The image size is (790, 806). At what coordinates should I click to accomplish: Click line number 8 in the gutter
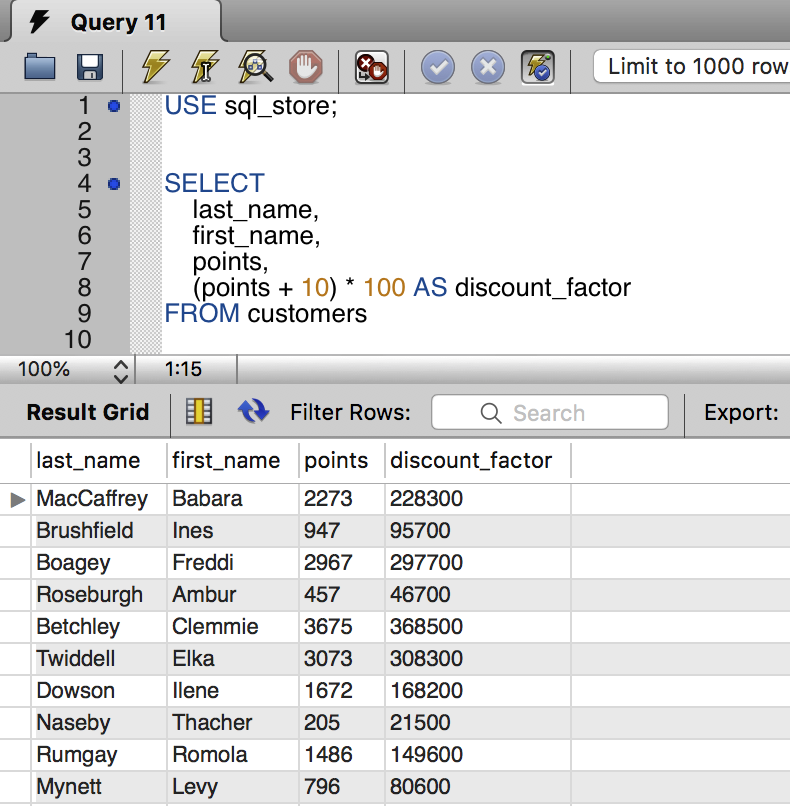coord(84,287)
